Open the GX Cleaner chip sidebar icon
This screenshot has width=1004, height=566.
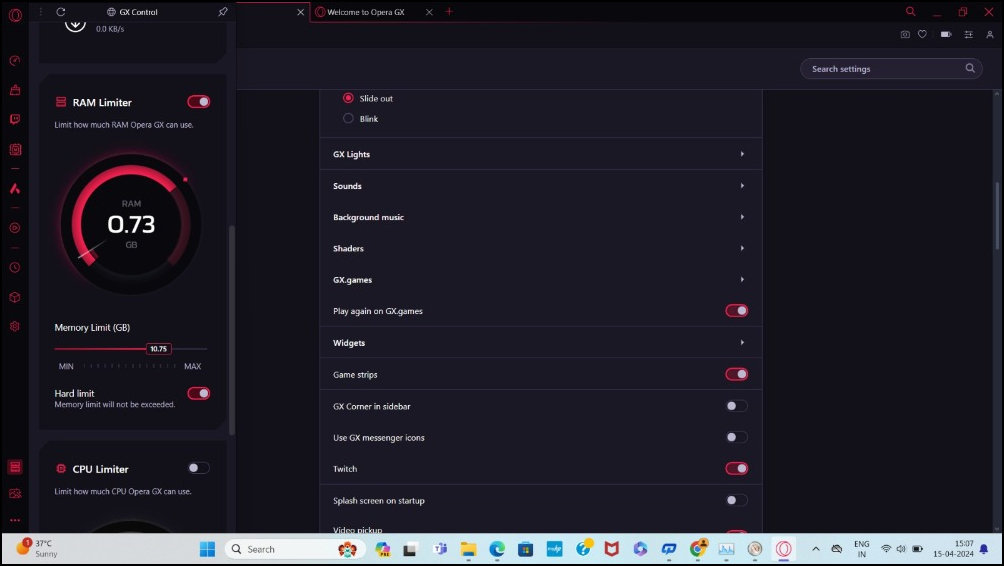(x=15, y=149)
